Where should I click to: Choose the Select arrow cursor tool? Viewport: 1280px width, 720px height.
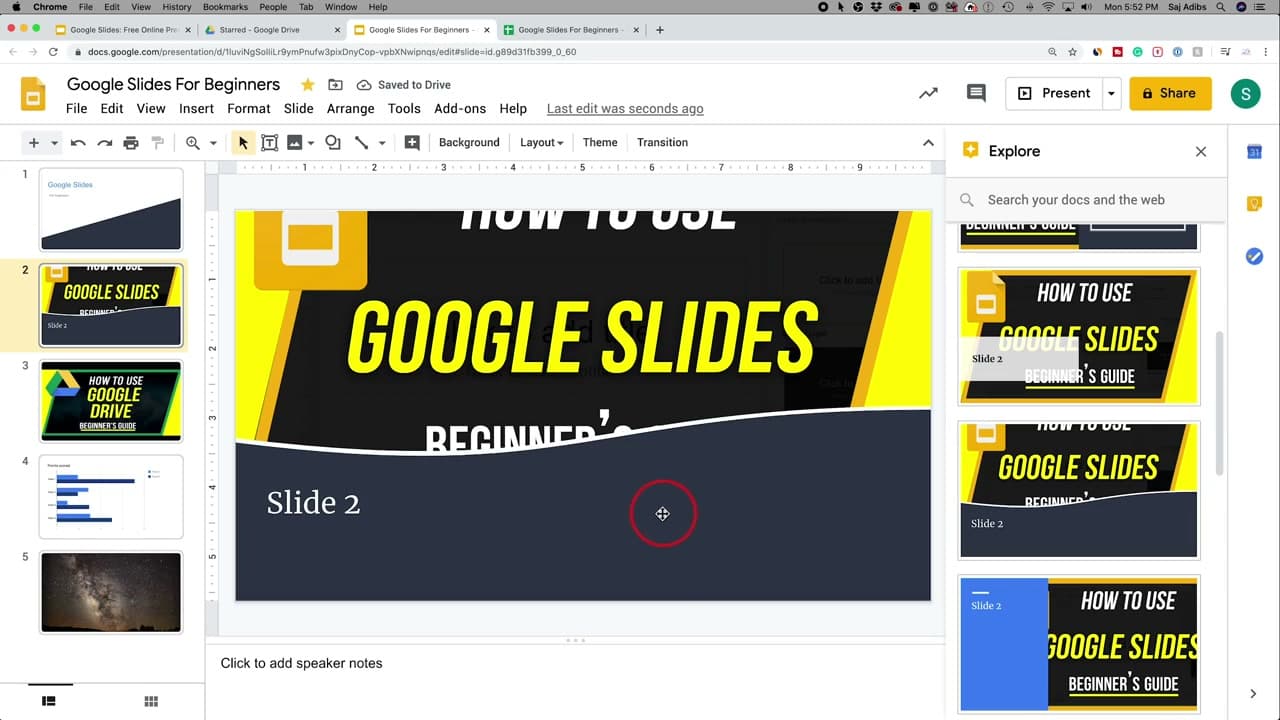(x=243, y=143)
